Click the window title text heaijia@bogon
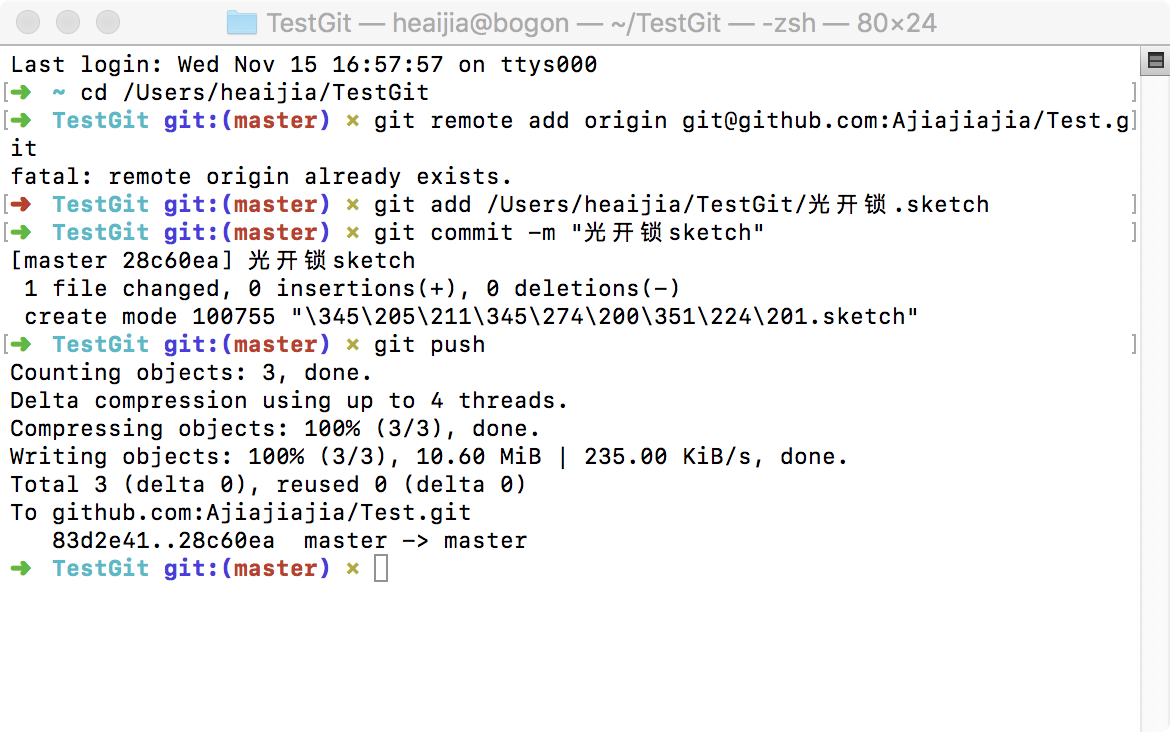 [481, 23]
